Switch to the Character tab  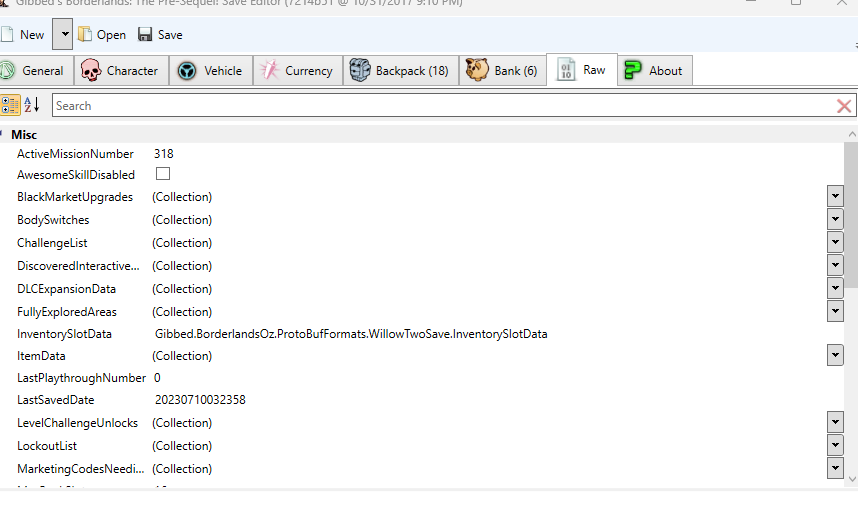[121, 71]
